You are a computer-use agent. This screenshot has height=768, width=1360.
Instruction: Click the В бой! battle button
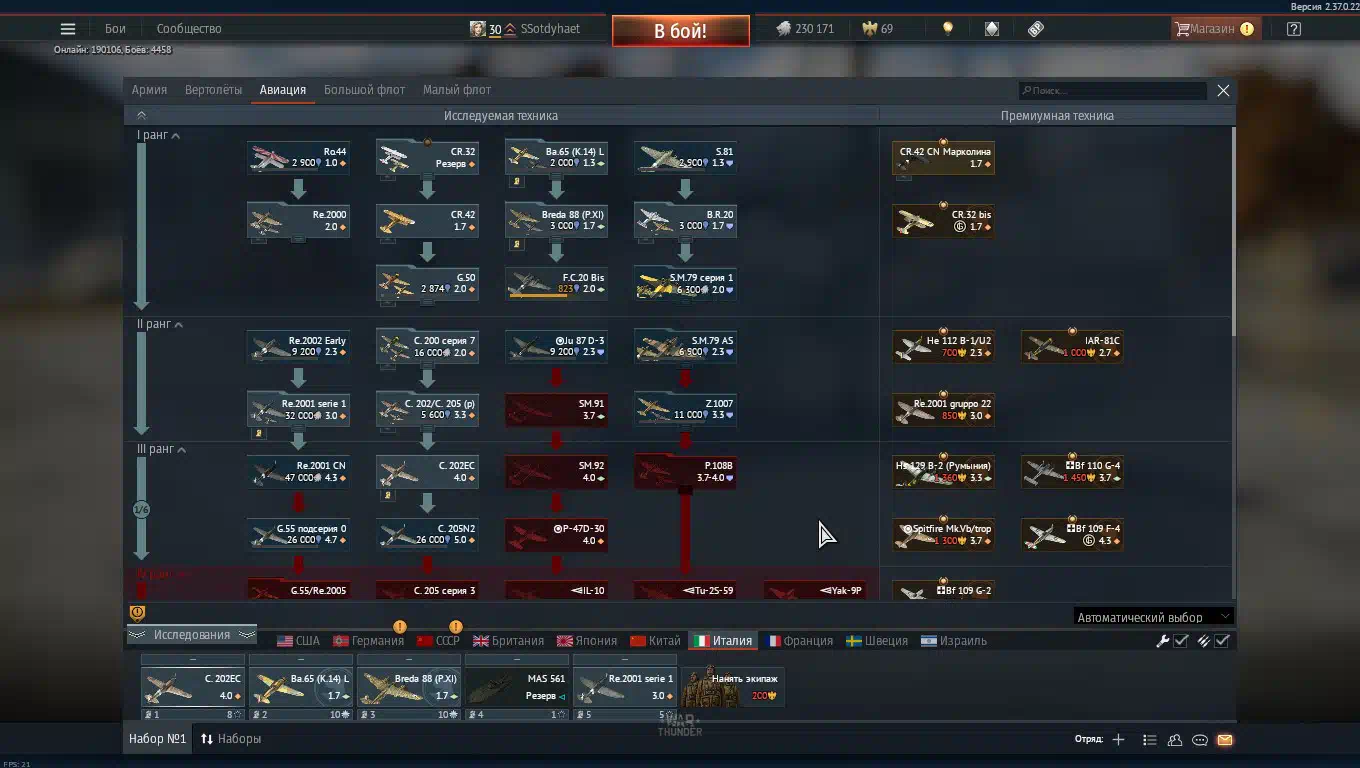tap(680, 31)
